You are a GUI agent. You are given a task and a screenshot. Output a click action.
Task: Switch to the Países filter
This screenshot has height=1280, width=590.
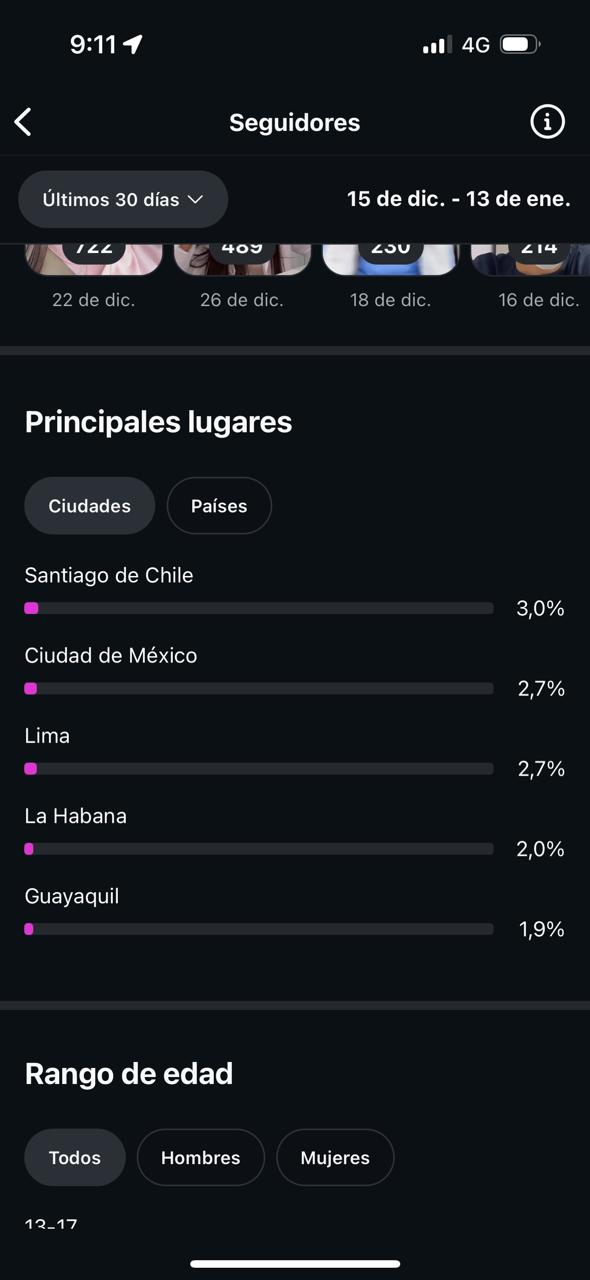pos(219,505)
